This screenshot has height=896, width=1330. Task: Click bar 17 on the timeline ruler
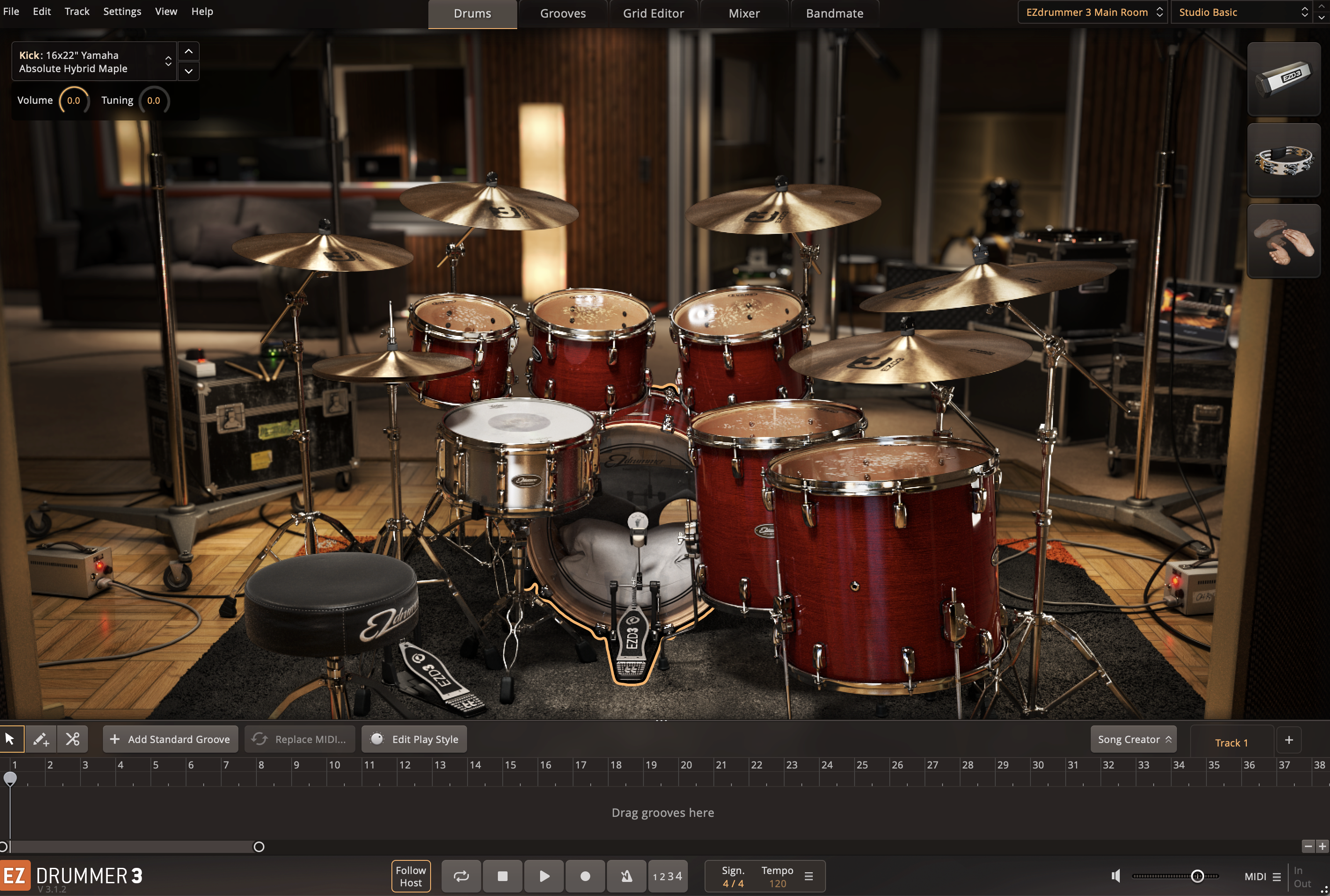click(581, 765)
